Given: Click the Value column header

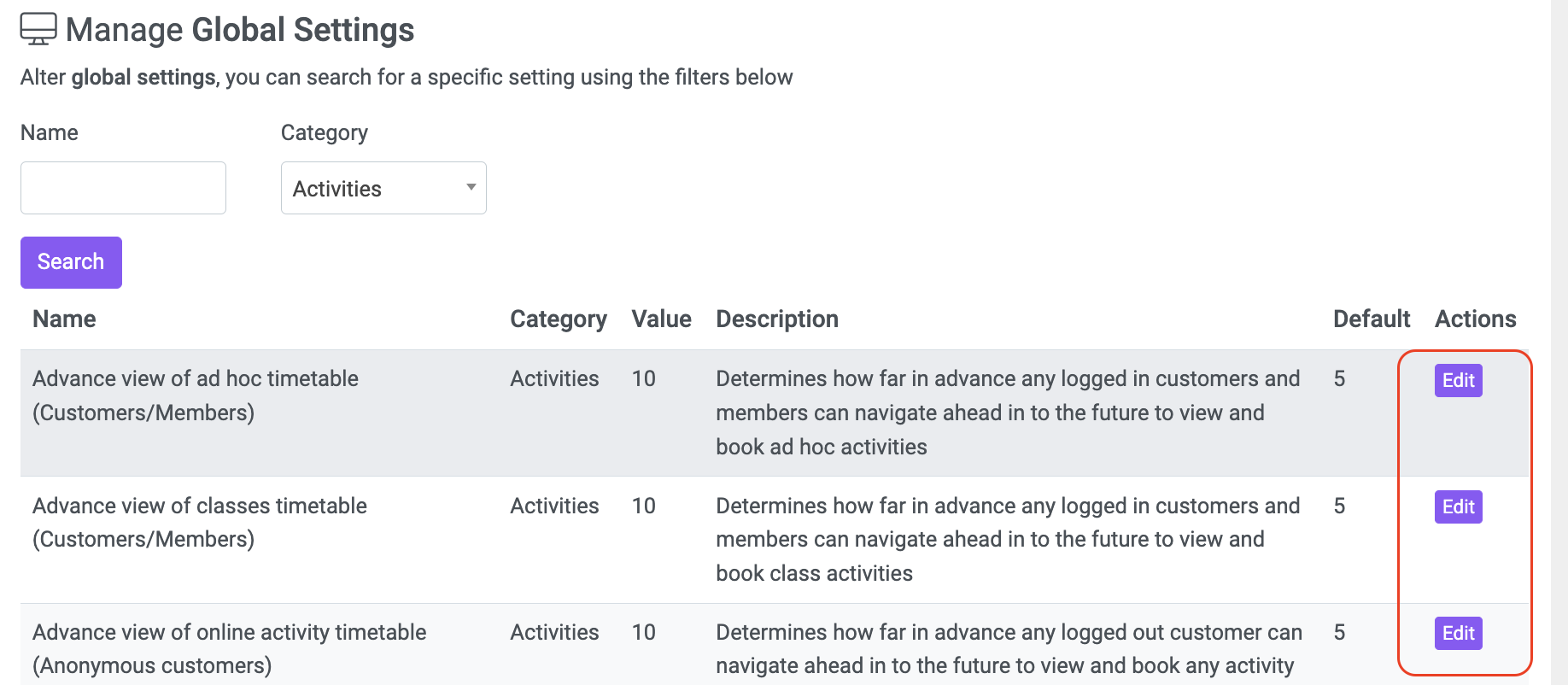Looking at the screenshot, I should coord(662,319).
